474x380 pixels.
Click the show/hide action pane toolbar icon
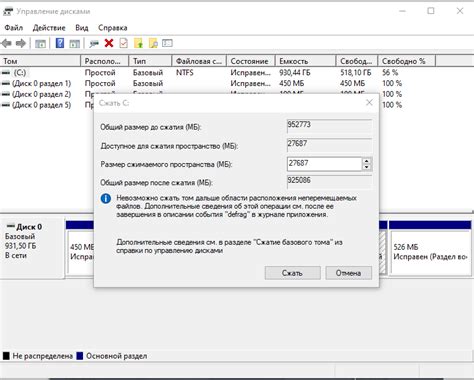tap(74, 43)
